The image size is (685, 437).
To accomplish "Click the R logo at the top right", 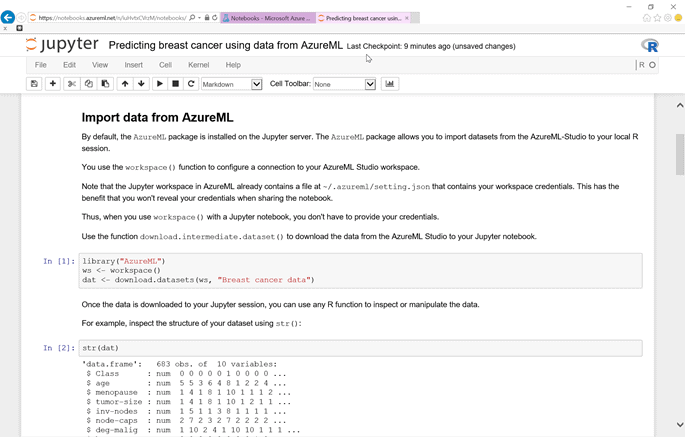I will tap(650, 45).
